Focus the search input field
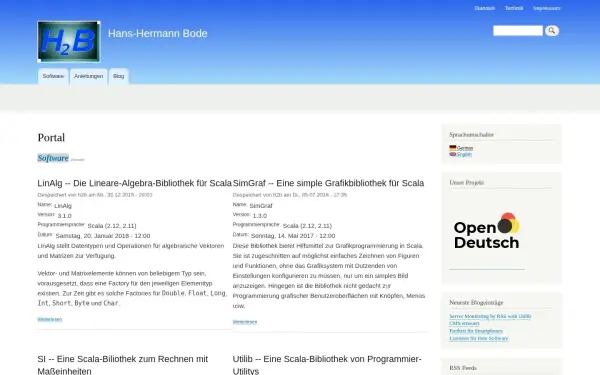 pyautogui.click(x=518, y=31)
